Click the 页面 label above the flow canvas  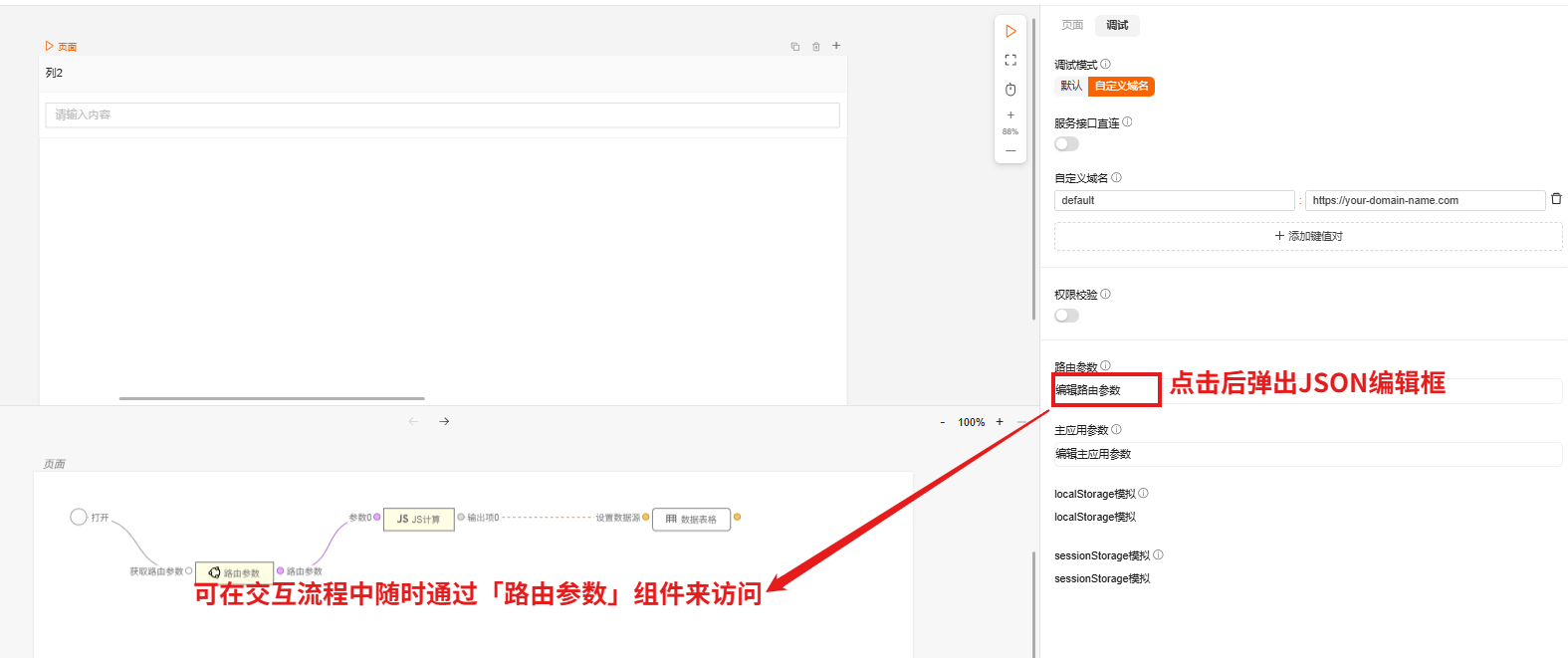(x=55, y=464)
